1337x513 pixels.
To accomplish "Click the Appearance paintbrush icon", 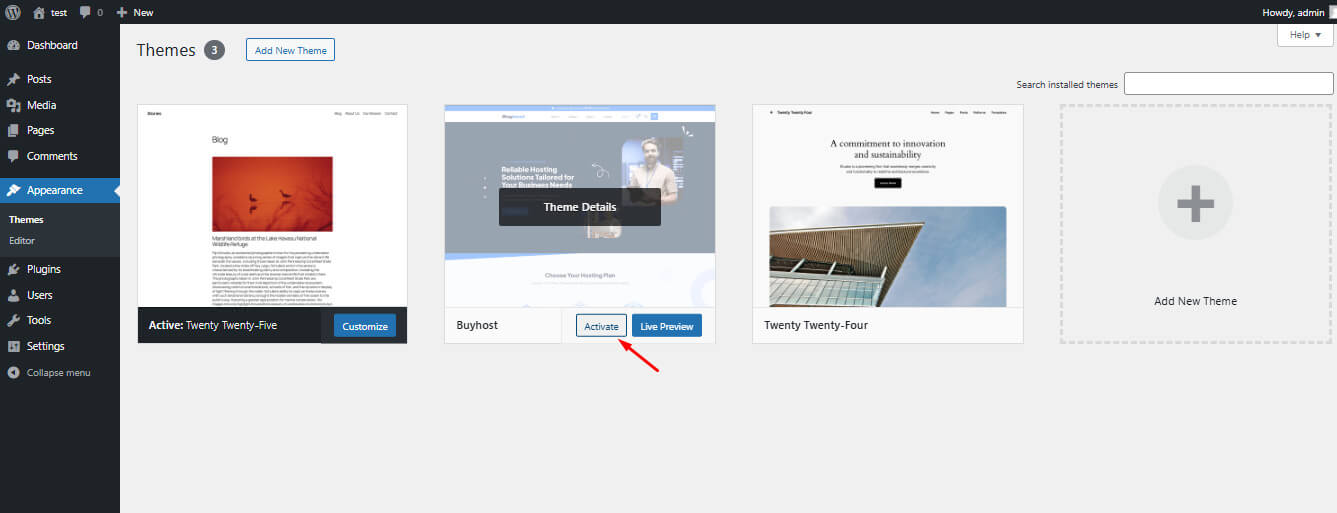I will click(13, 190).
